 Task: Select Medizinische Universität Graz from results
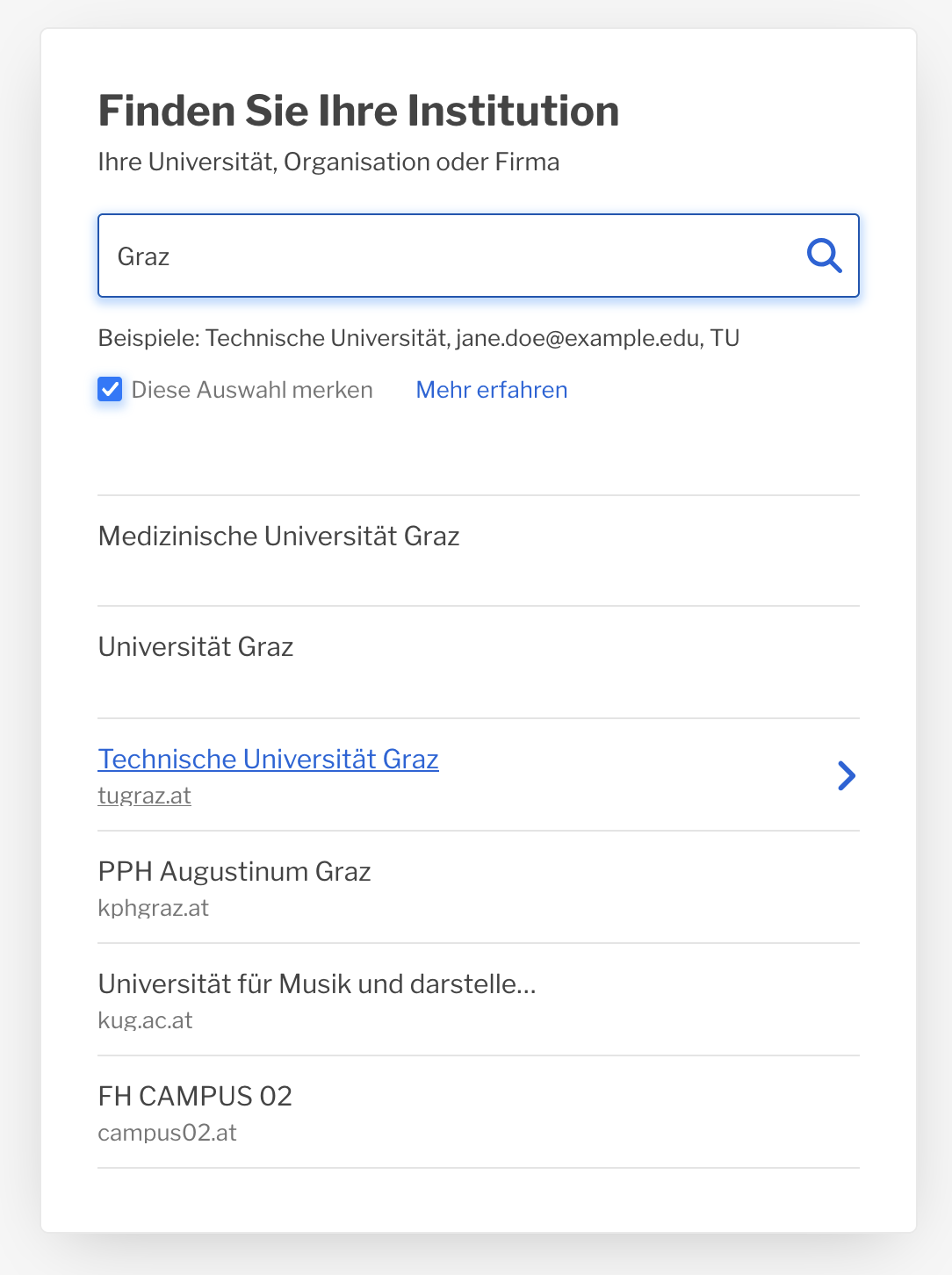tap(479, 551)
